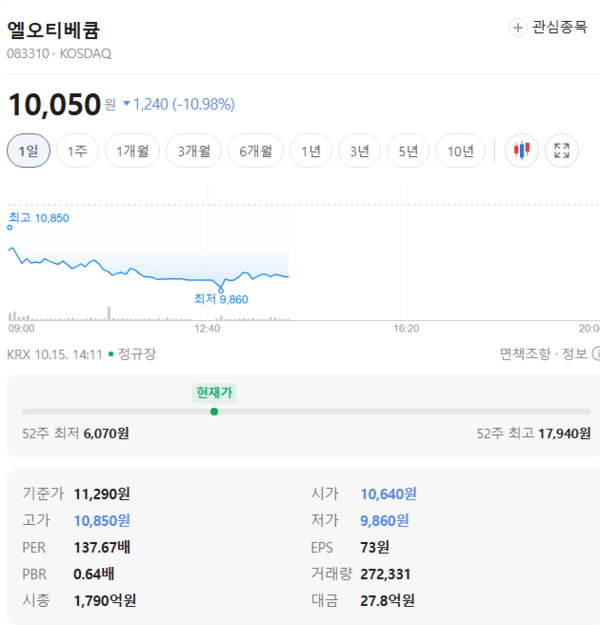Click the EPS 73원 value

coord(375,547)
